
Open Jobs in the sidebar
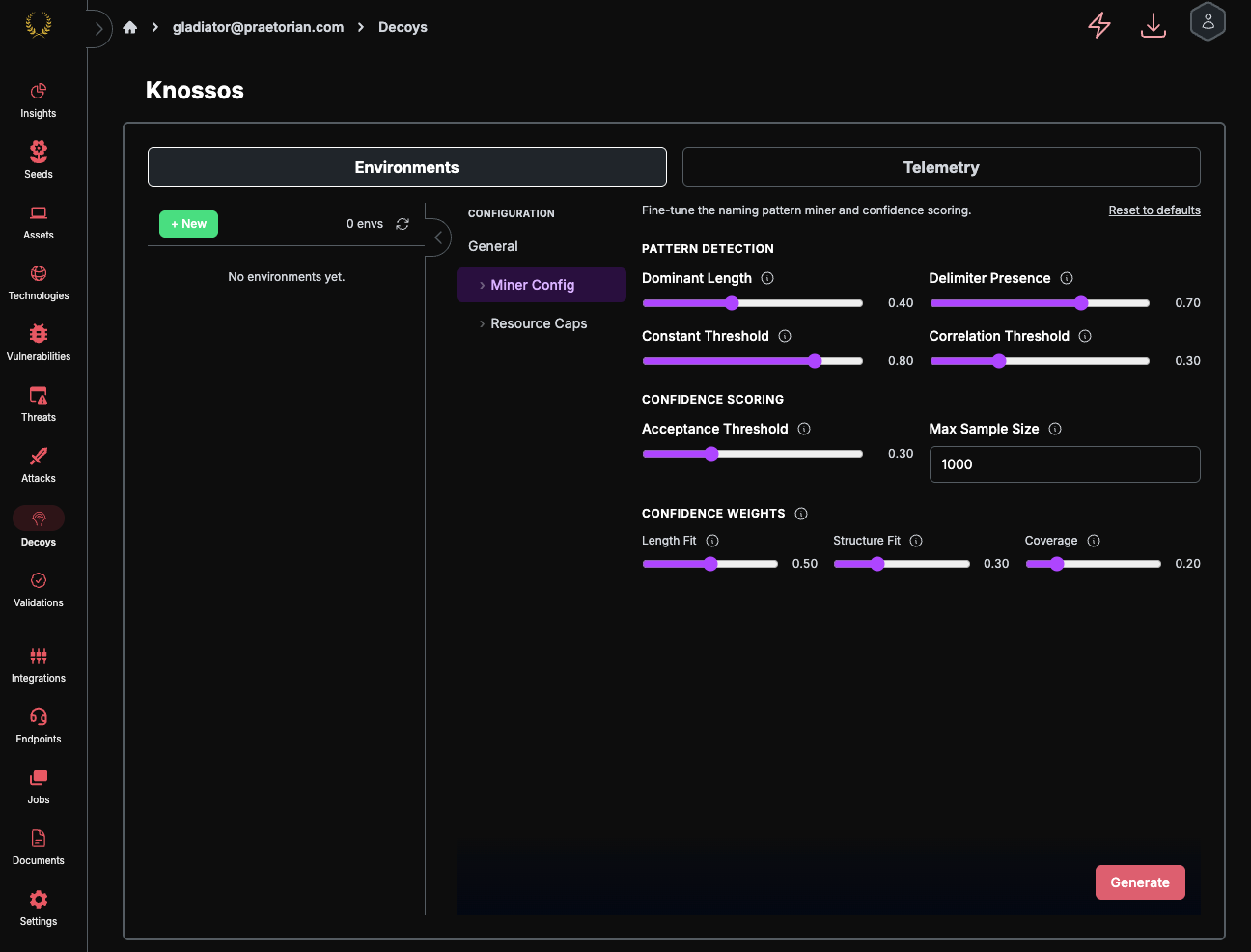click(x=39, y=787)
